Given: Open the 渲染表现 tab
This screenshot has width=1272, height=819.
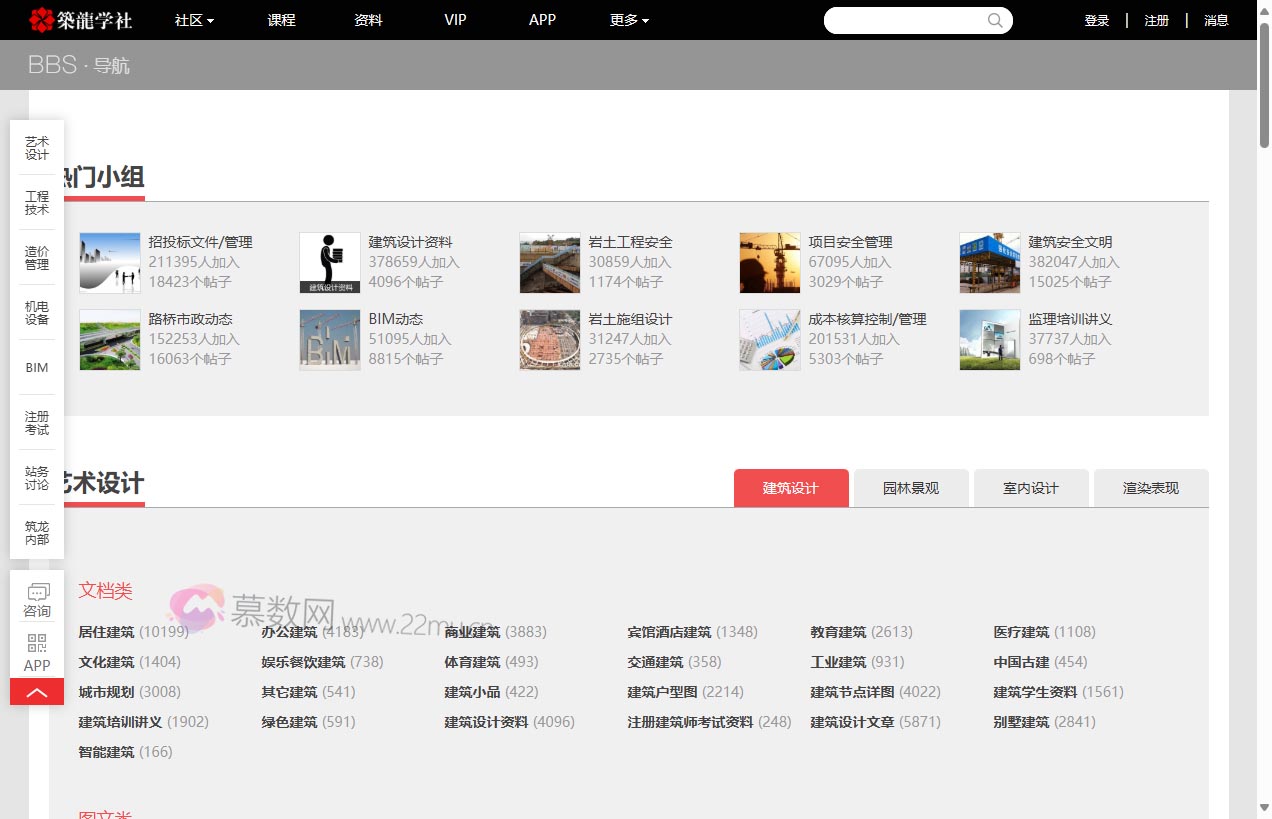Looking at the screenshot, I should 1150,488.
